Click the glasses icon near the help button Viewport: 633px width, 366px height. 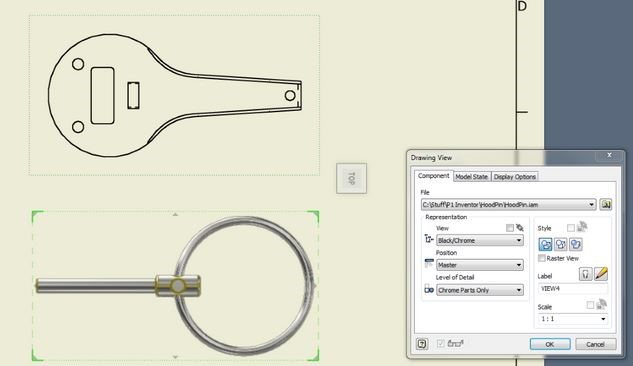tap(455, 343)
